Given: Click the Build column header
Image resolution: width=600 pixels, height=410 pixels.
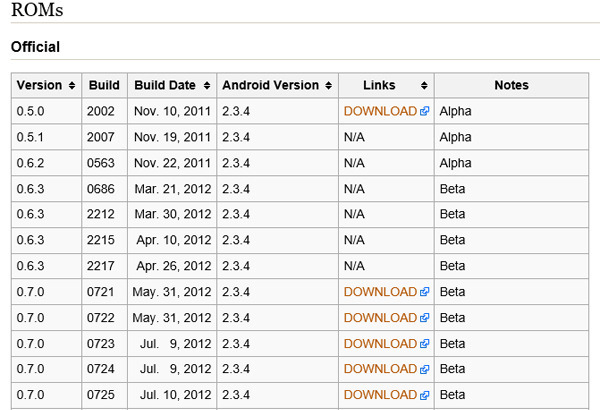Looking at the screenshot, I should [x=104, y=85].
